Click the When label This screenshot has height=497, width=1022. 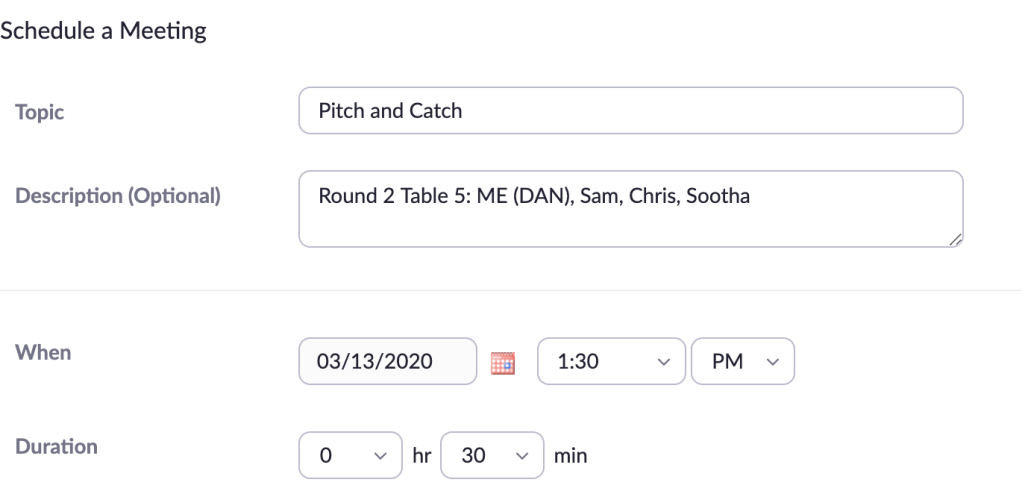point(43,353)
